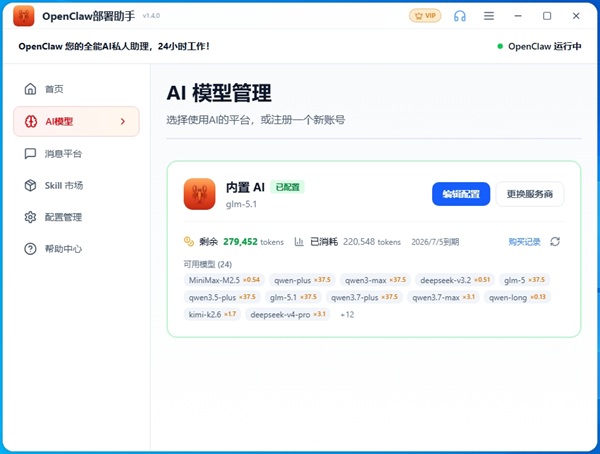600x454 pixels.
Task: Select the qwen-long model tag
Action: coord(517,297)
